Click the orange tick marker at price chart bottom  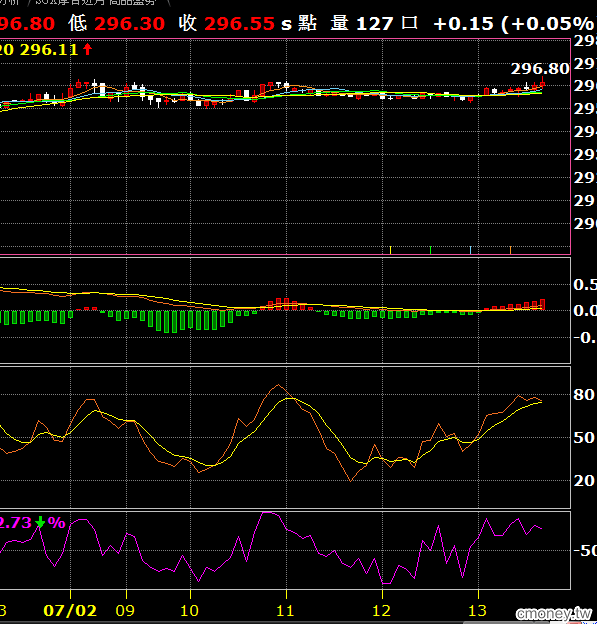(x=510, y=250)
